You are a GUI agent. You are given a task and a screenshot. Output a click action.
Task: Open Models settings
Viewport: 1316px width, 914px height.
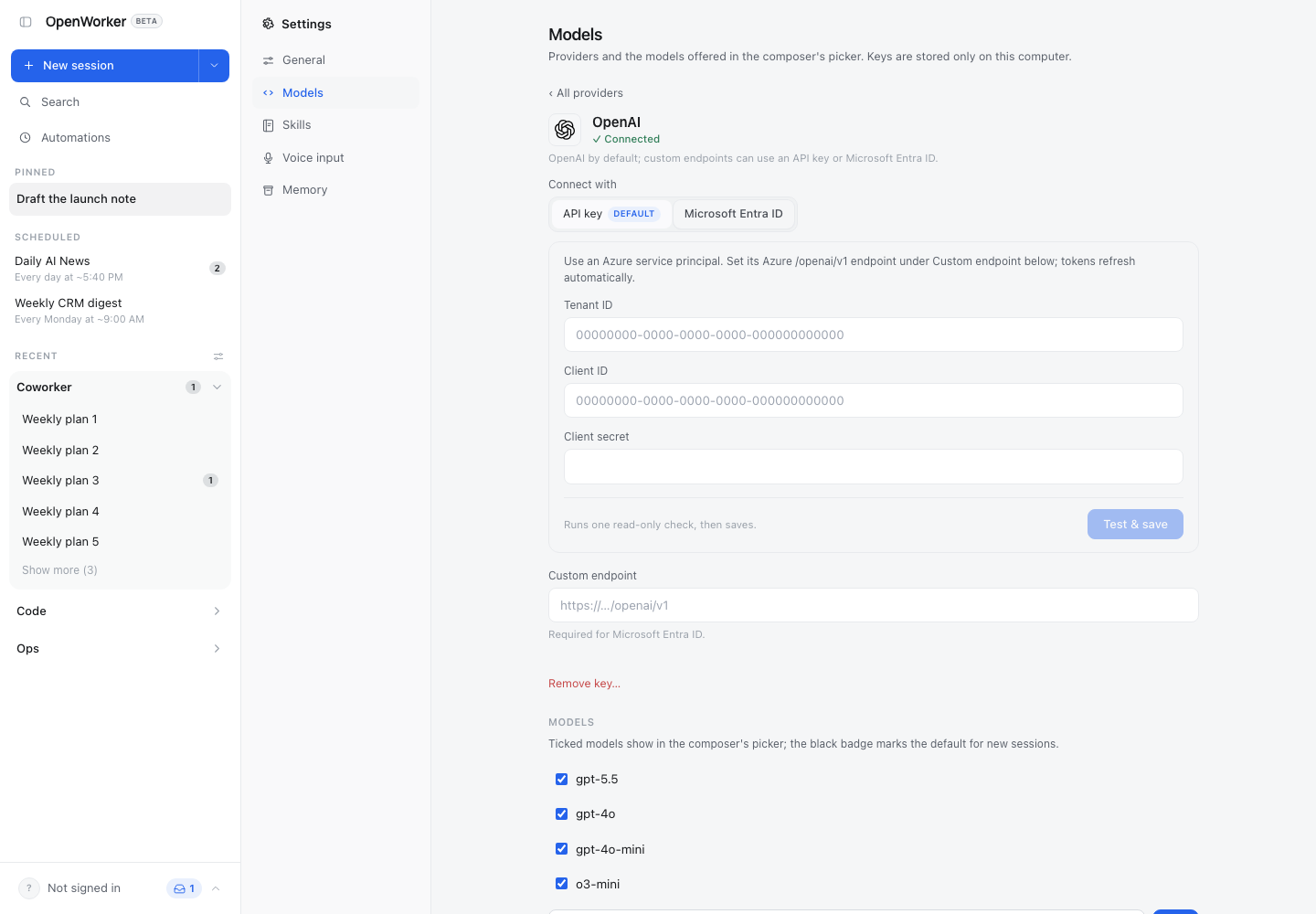coord(336,93)
